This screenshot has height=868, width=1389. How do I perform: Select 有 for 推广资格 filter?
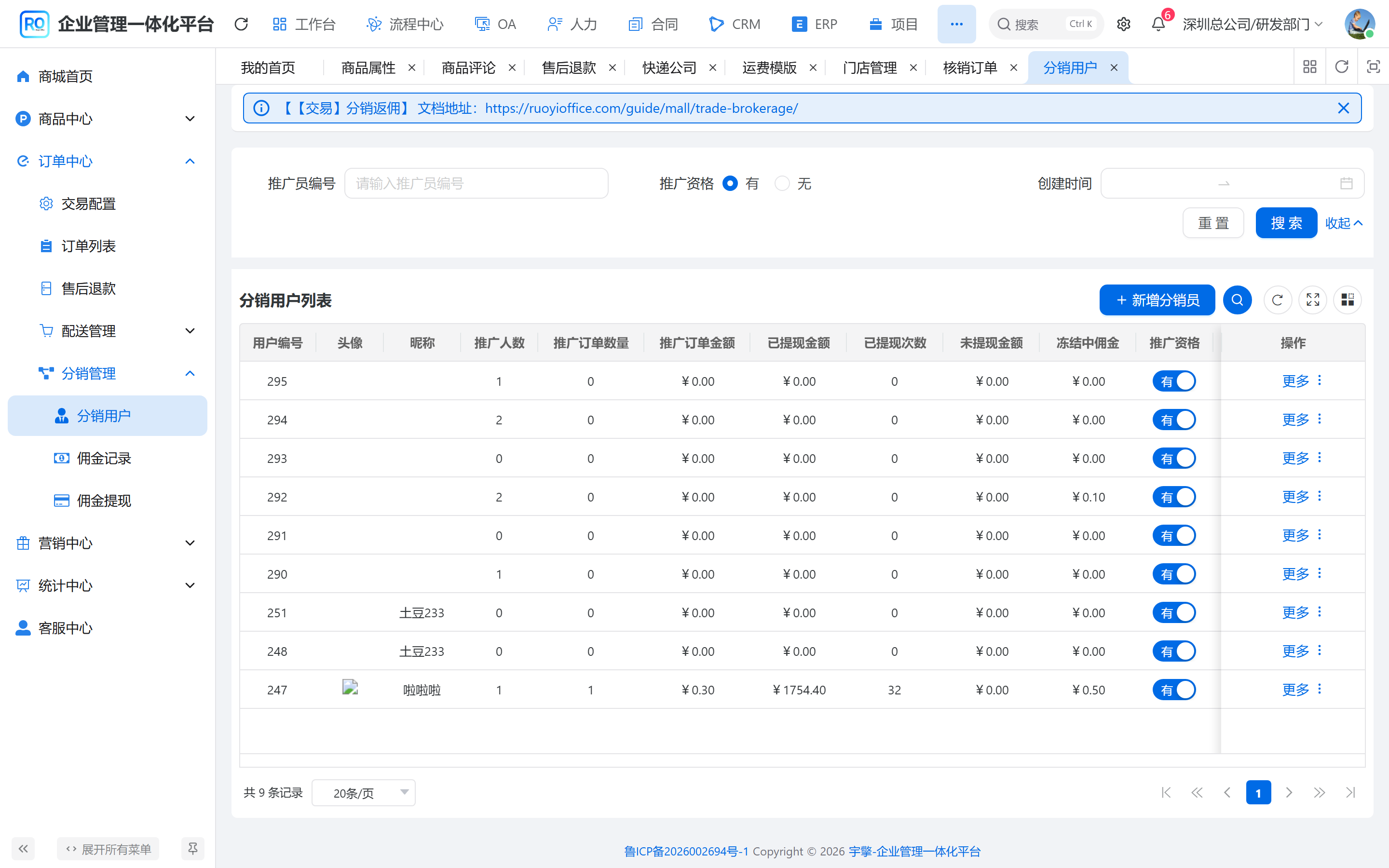tap(730, 183)
